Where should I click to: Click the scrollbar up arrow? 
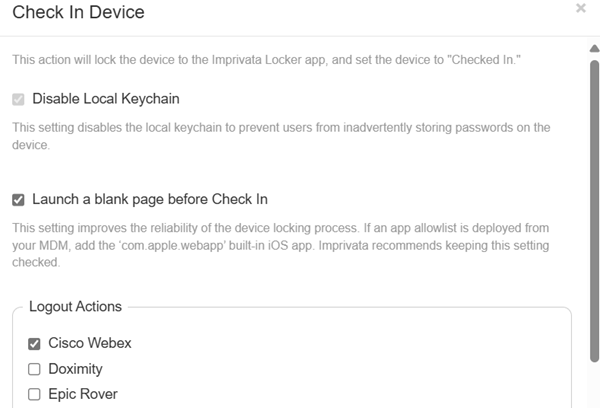click(x=593, y=47)
